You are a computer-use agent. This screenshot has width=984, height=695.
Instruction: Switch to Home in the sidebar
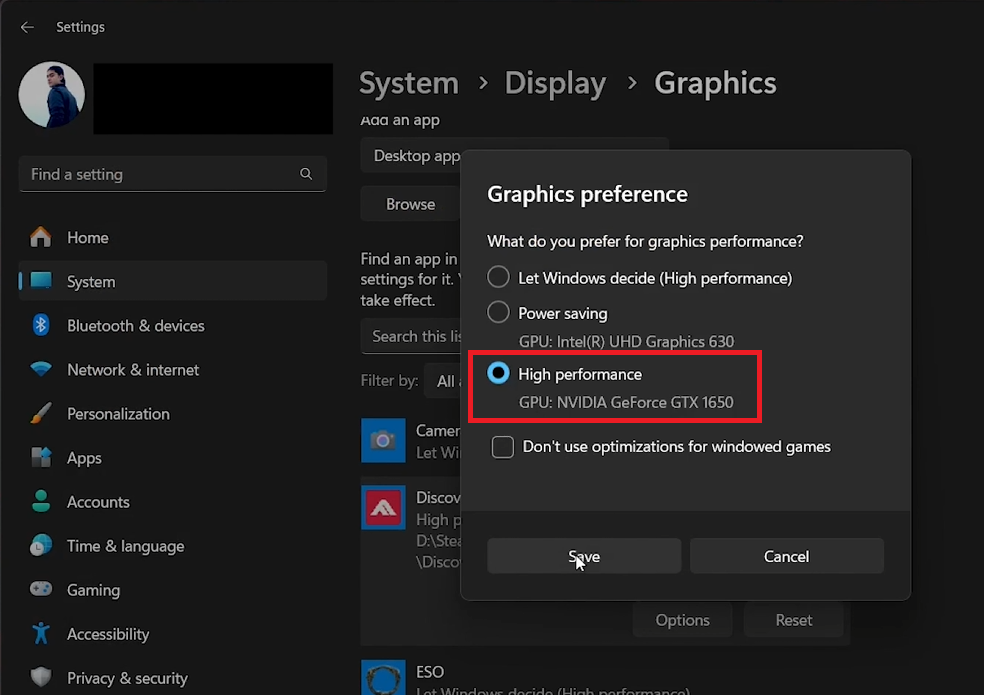pyautogui.click(x=88, y=238)
